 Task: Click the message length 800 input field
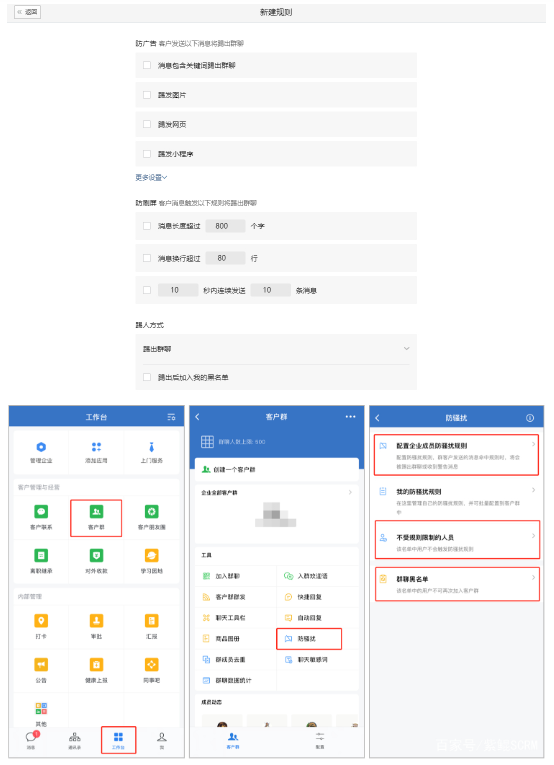pyautogui.click(x=225, y=226)
